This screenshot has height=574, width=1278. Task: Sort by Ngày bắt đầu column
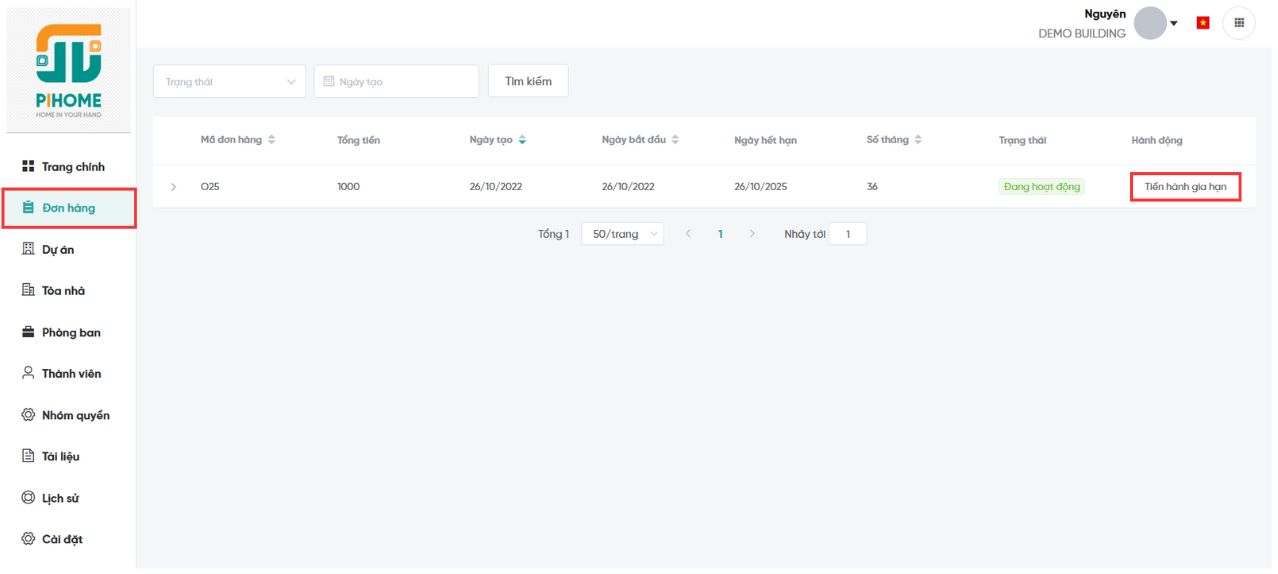coord(675,140)
